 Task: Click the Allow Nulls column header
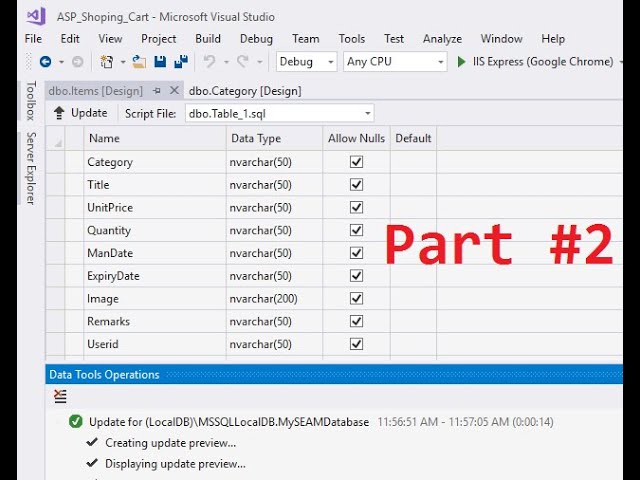(356, 138)
